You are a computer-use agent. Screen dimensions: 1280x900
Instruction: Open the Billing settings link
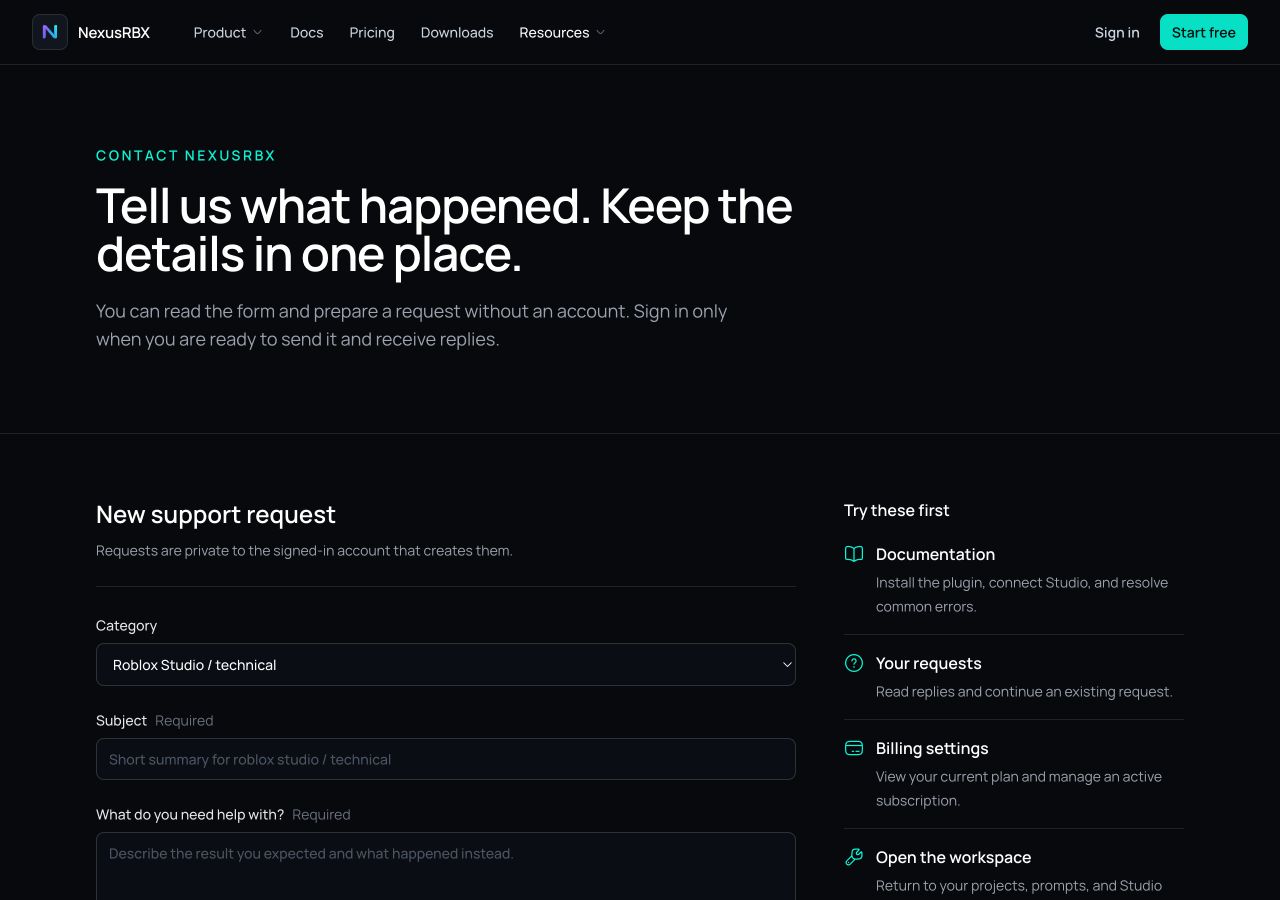pyautogui.click(x=932, y=748)
